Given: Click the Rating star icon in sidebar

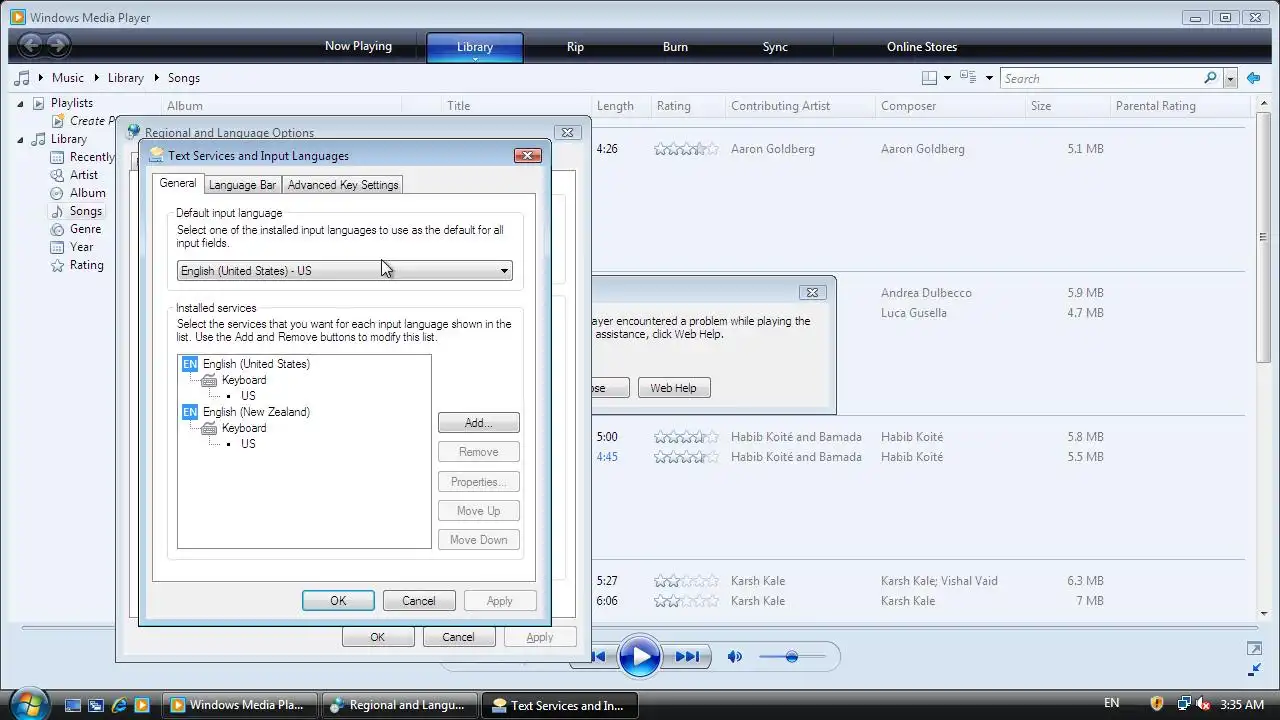Looking at the screenshot, I should [58, 265].
